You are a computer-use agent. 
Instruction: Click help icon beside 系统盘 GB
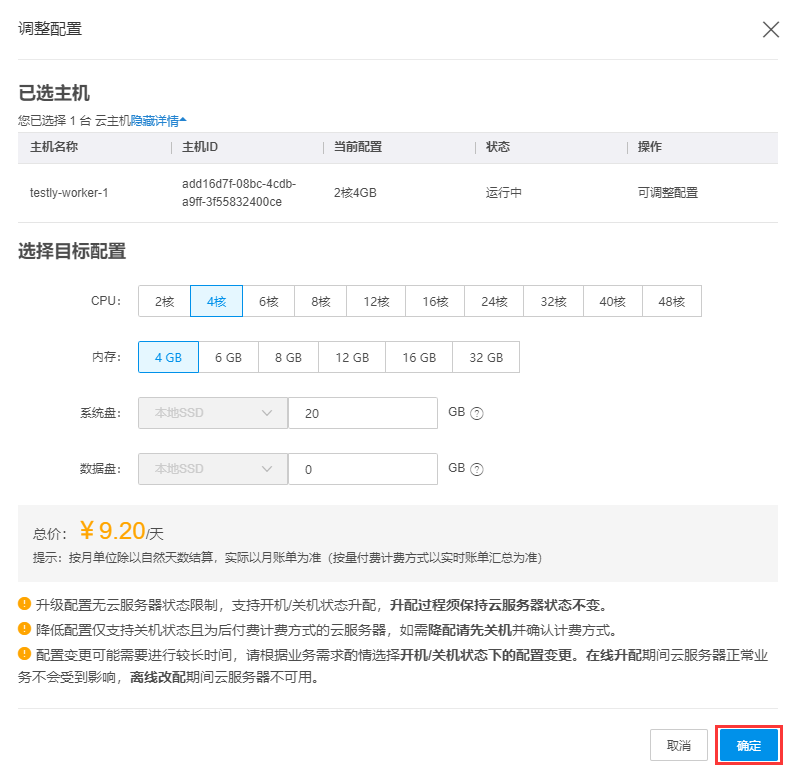coord(477,413)
